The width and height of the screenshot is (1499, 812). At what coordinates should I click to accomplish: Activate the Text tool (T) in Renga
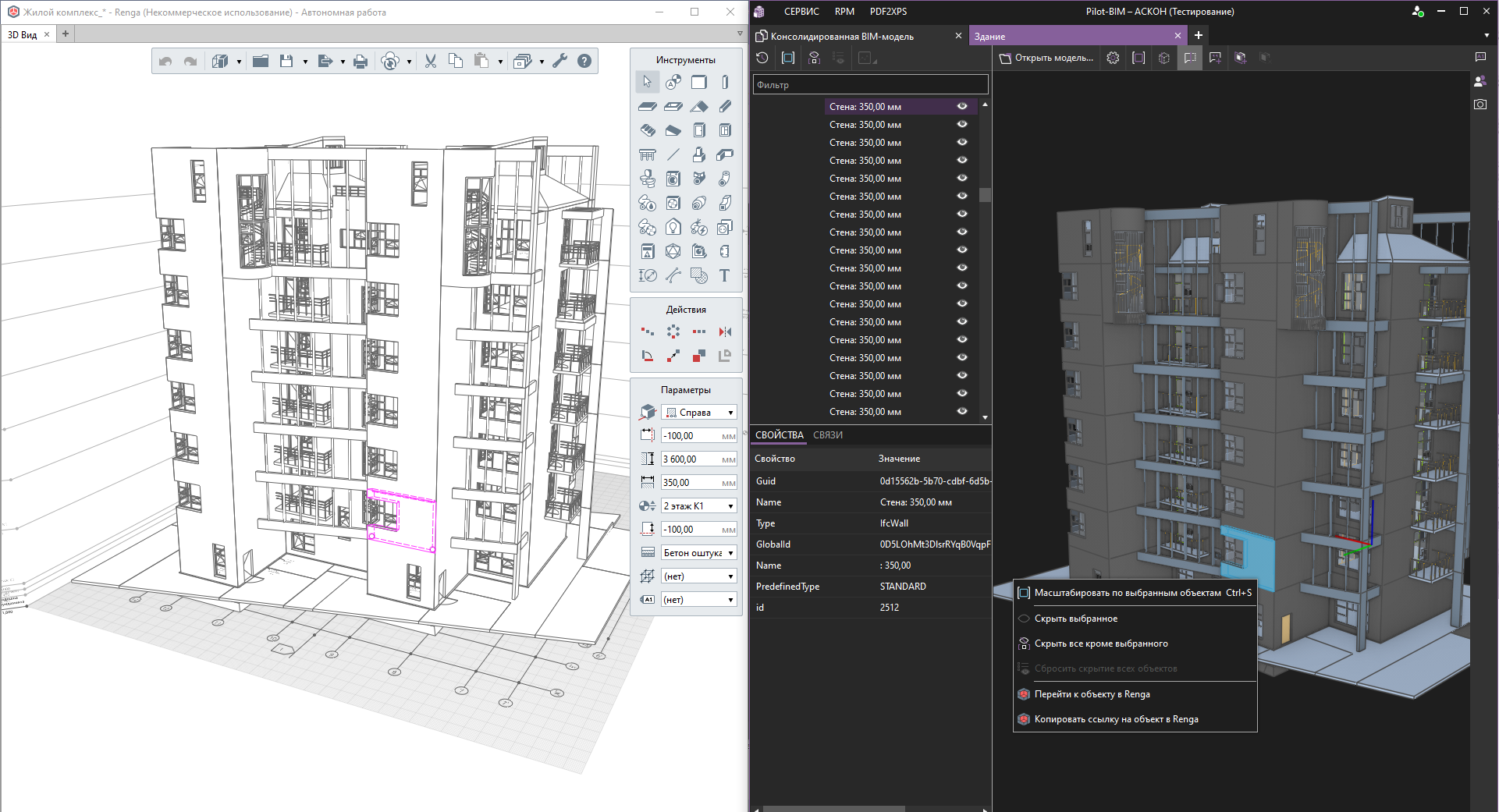725,275
